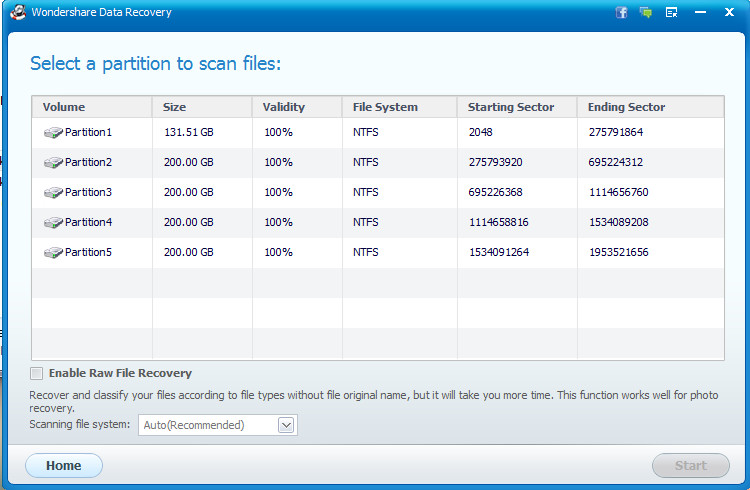Click starting sector value 2048
Screen dimensions: 750x490
tap(480, 132)
